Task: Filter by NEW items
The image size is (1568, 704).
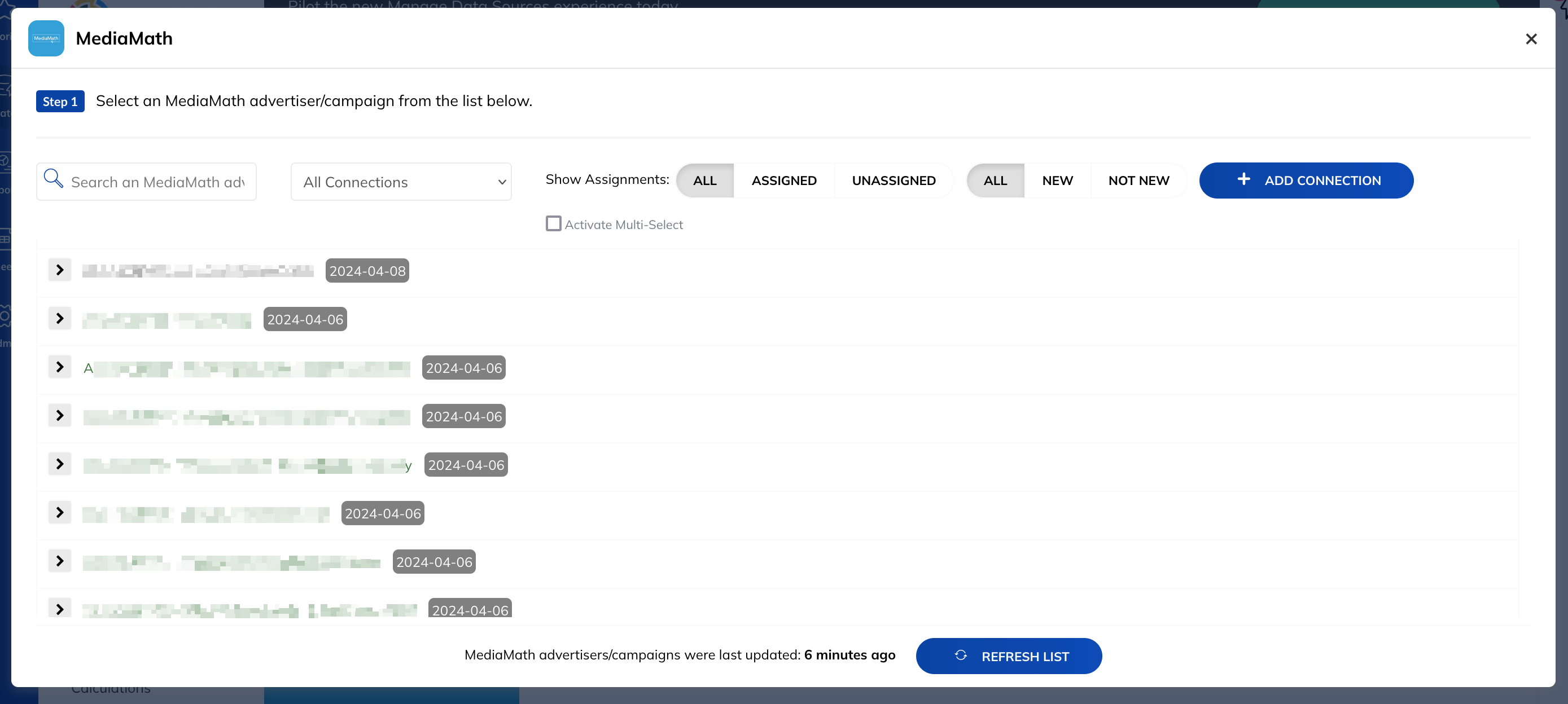Action: coord(1057,181)
